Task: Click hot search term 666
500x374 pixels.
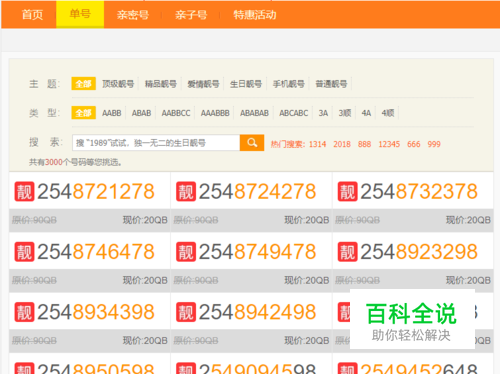Action: pyautogui.click(x=414, y=144)
